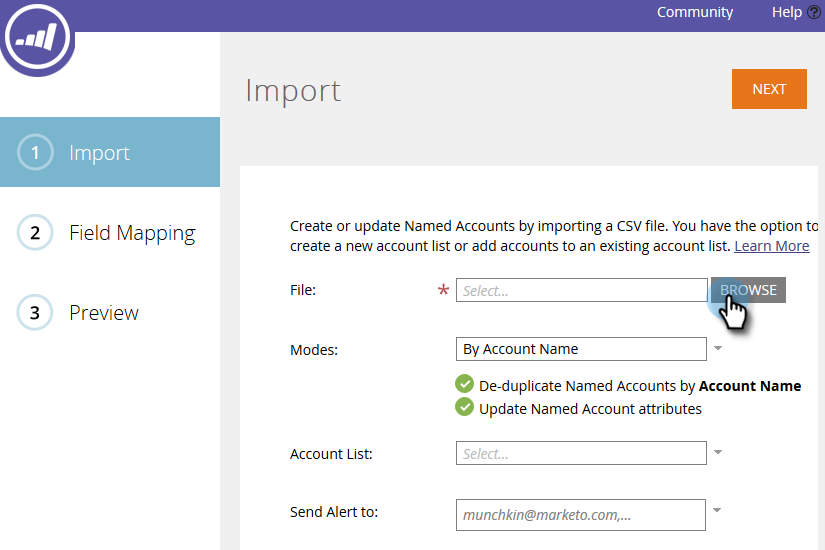Open the Community menu item
This screenshot has height=550, width=825.
tap(694, 12)
